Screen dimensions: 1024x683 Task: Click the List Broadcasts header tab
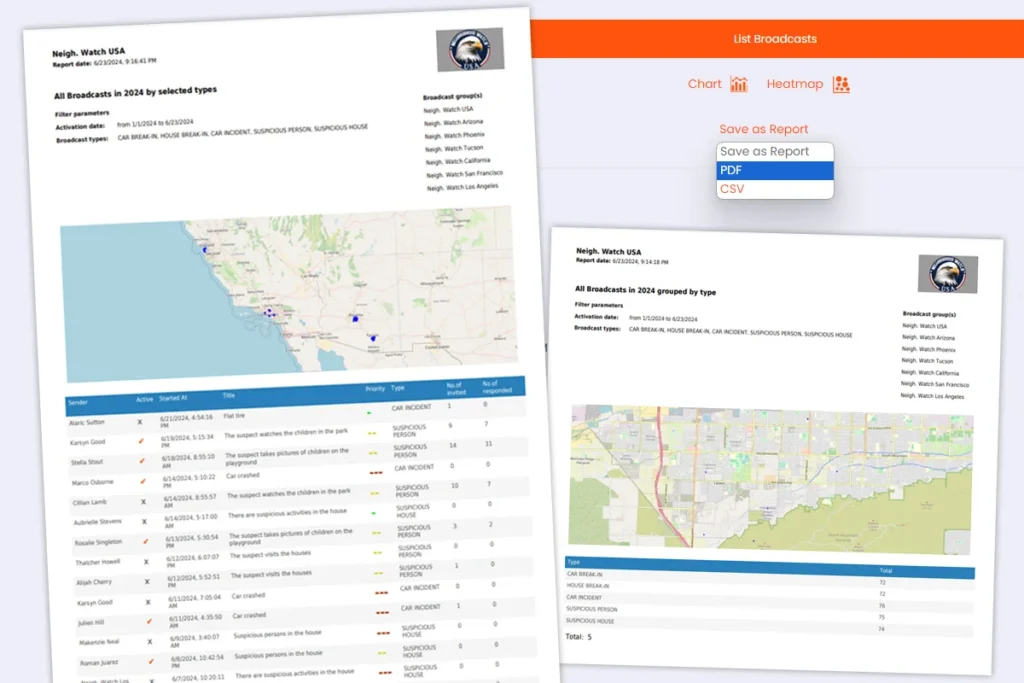coord(774,38)
